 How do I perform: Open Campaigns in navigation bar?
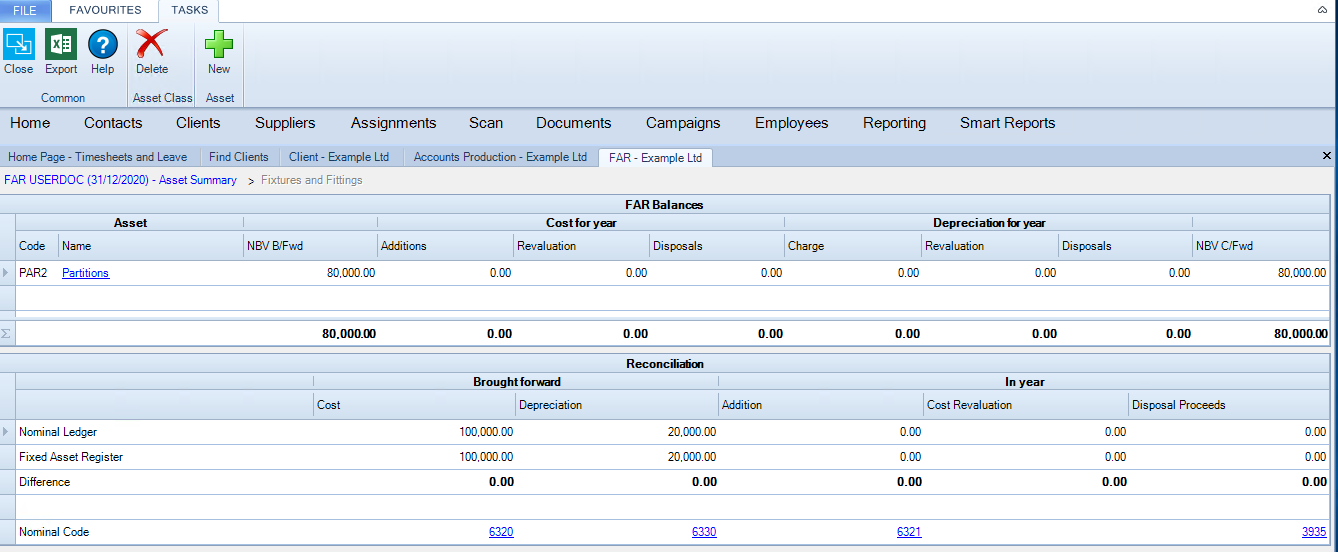(x=683, y=123)
